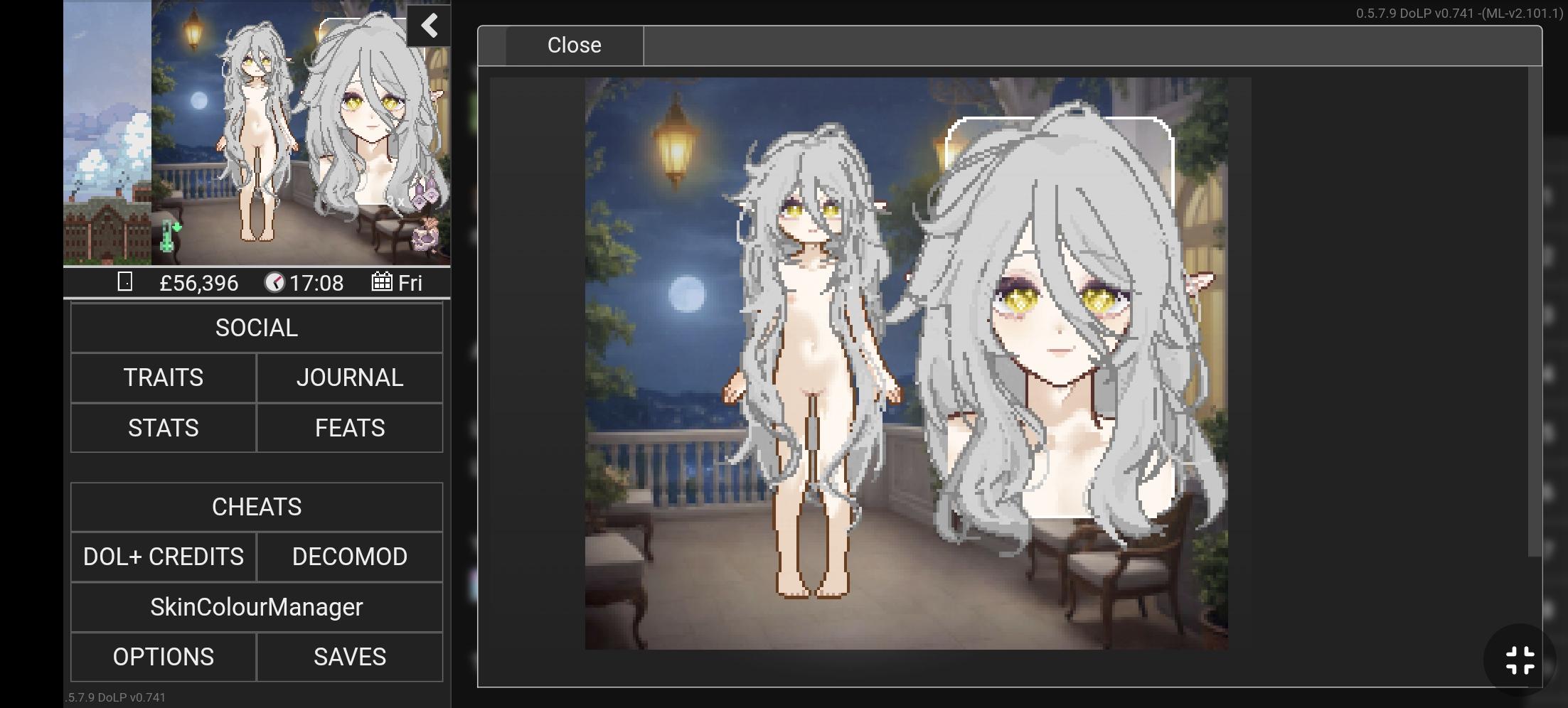The height and width of the screenshot is (708, 1568).
Task: Open SkinColourManager
Action: click(256, 607)
